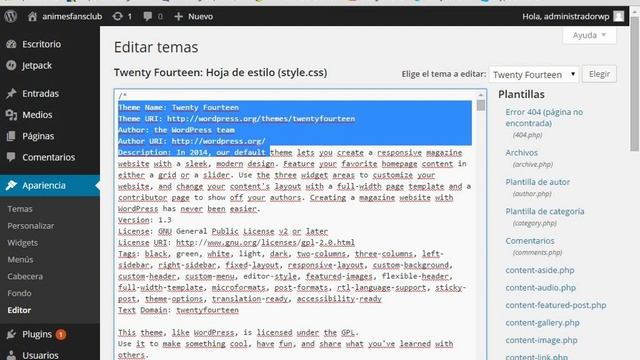Click the Version: 1.3 line
Screen dimensions: 640x360
coord(144,220)
